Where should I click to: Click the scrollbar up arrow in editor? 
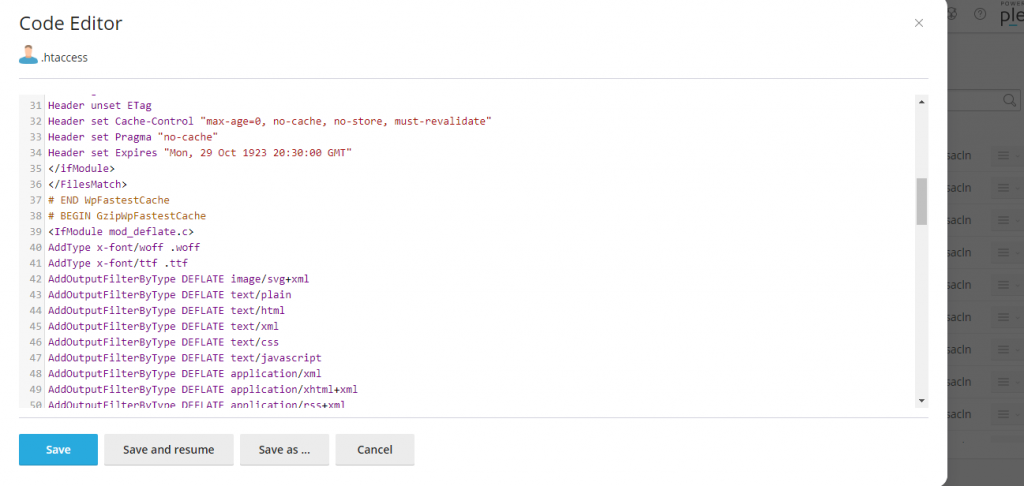(x=921, y=102)
